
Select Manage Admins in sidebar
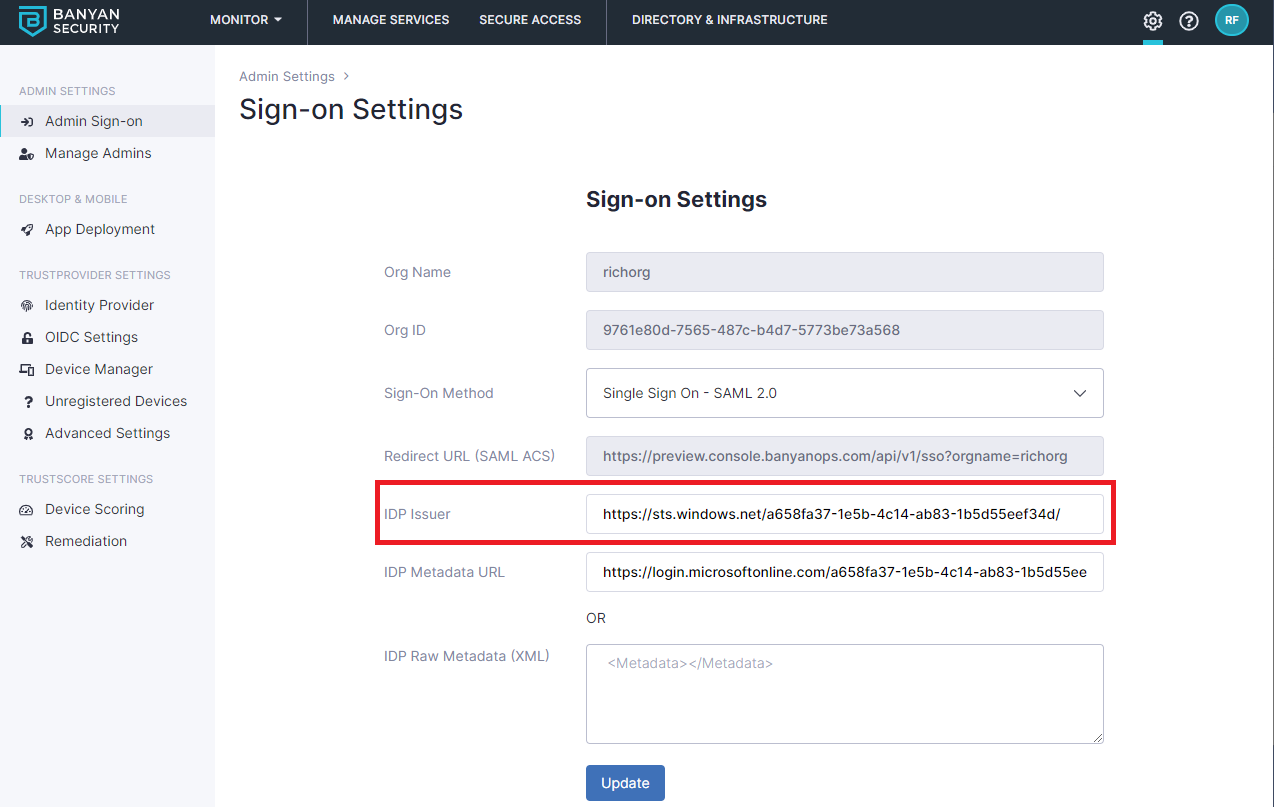tap(98, 153)
